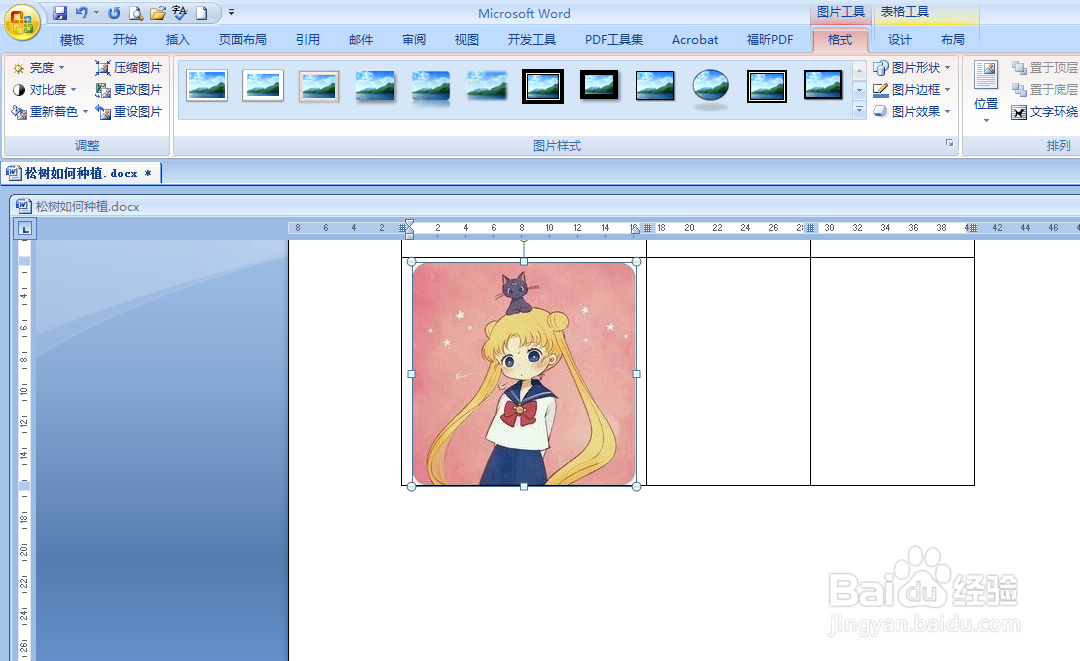The image size is (1080, 661).
Task: Open print preview from quick access toolbar
Action: pos(136,13)
